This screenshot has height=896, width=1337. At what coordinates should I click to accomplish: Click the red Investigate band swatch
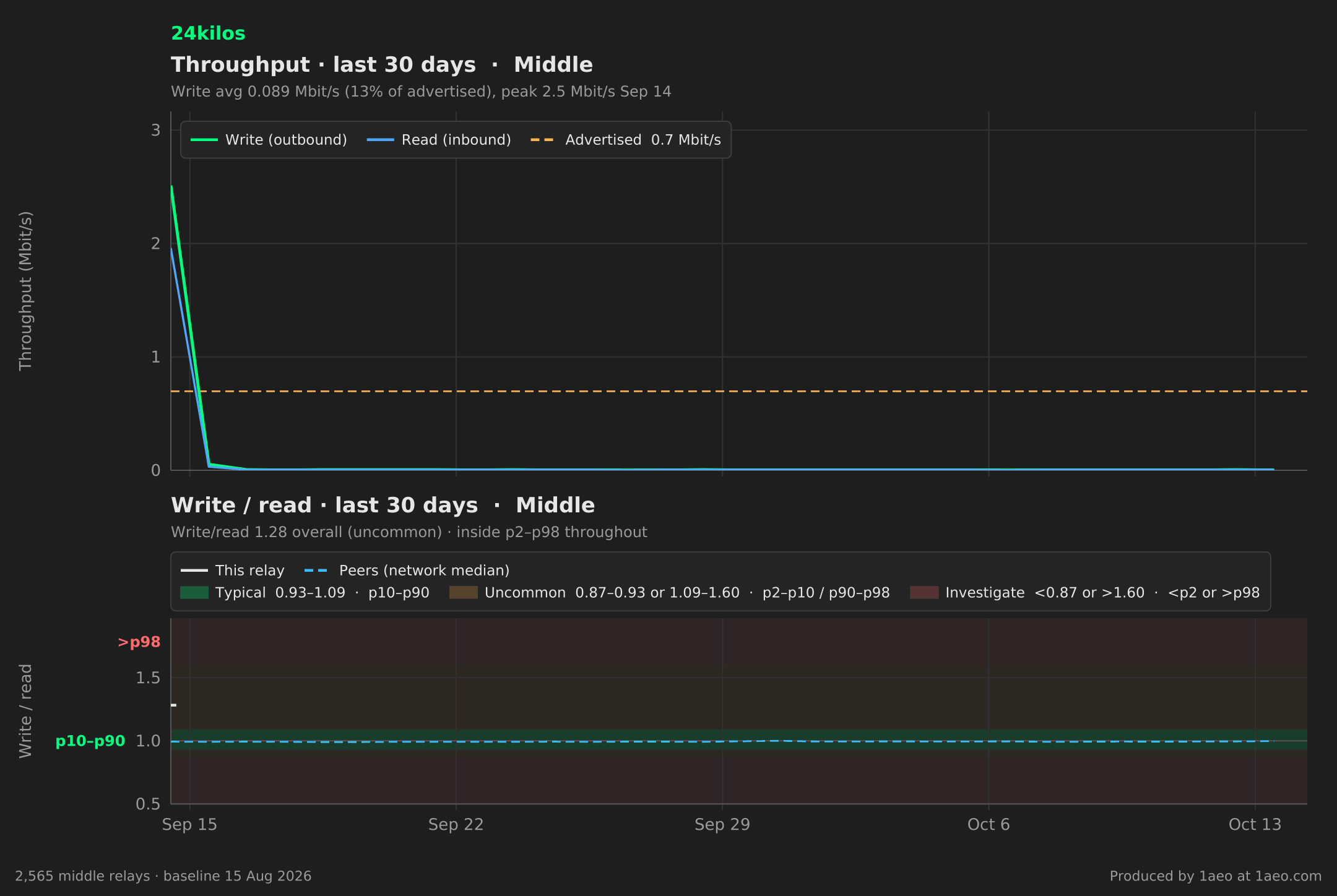(924, 593)
